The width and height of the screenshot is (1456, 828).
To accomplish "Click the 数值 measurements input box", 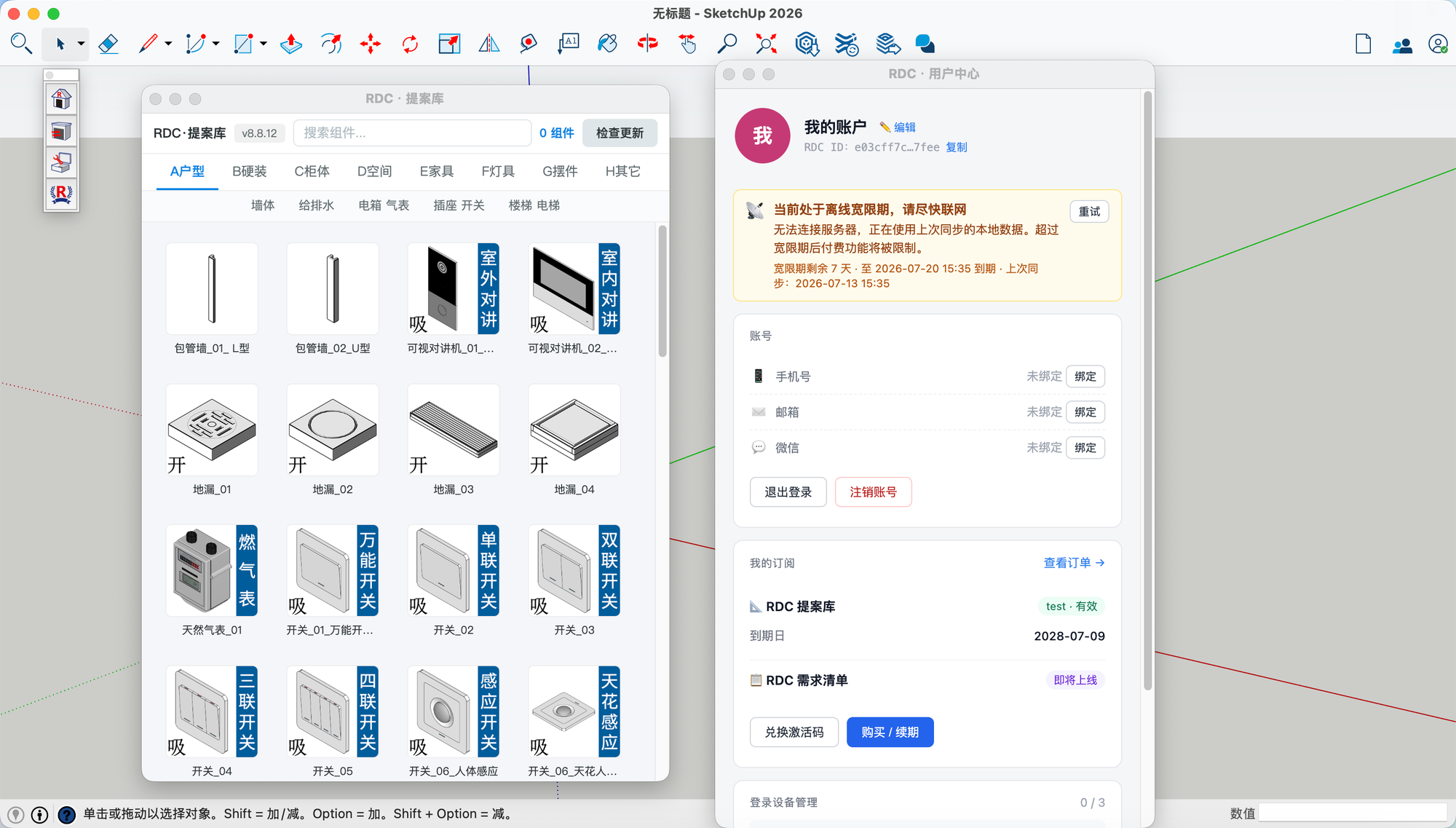I will 1353,813.
